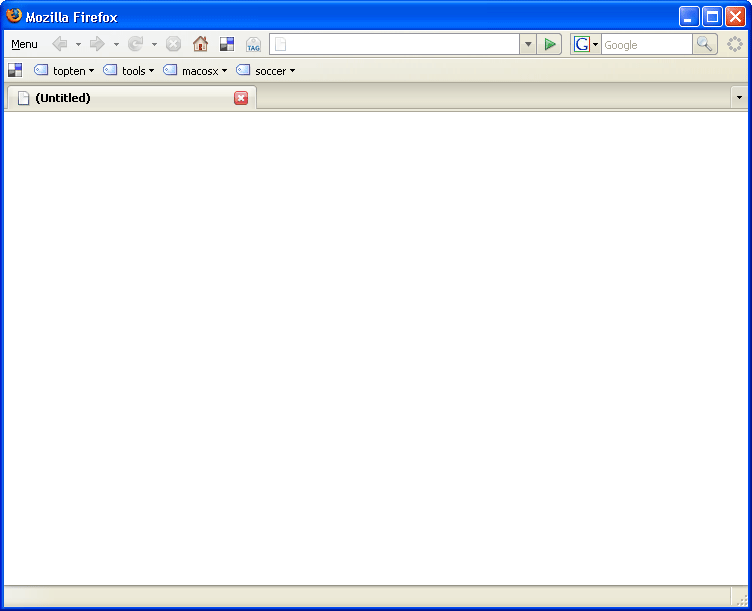Click del.icio.us icon on bookmarks toolbar
752x611 pixels.
pos(15,70)
